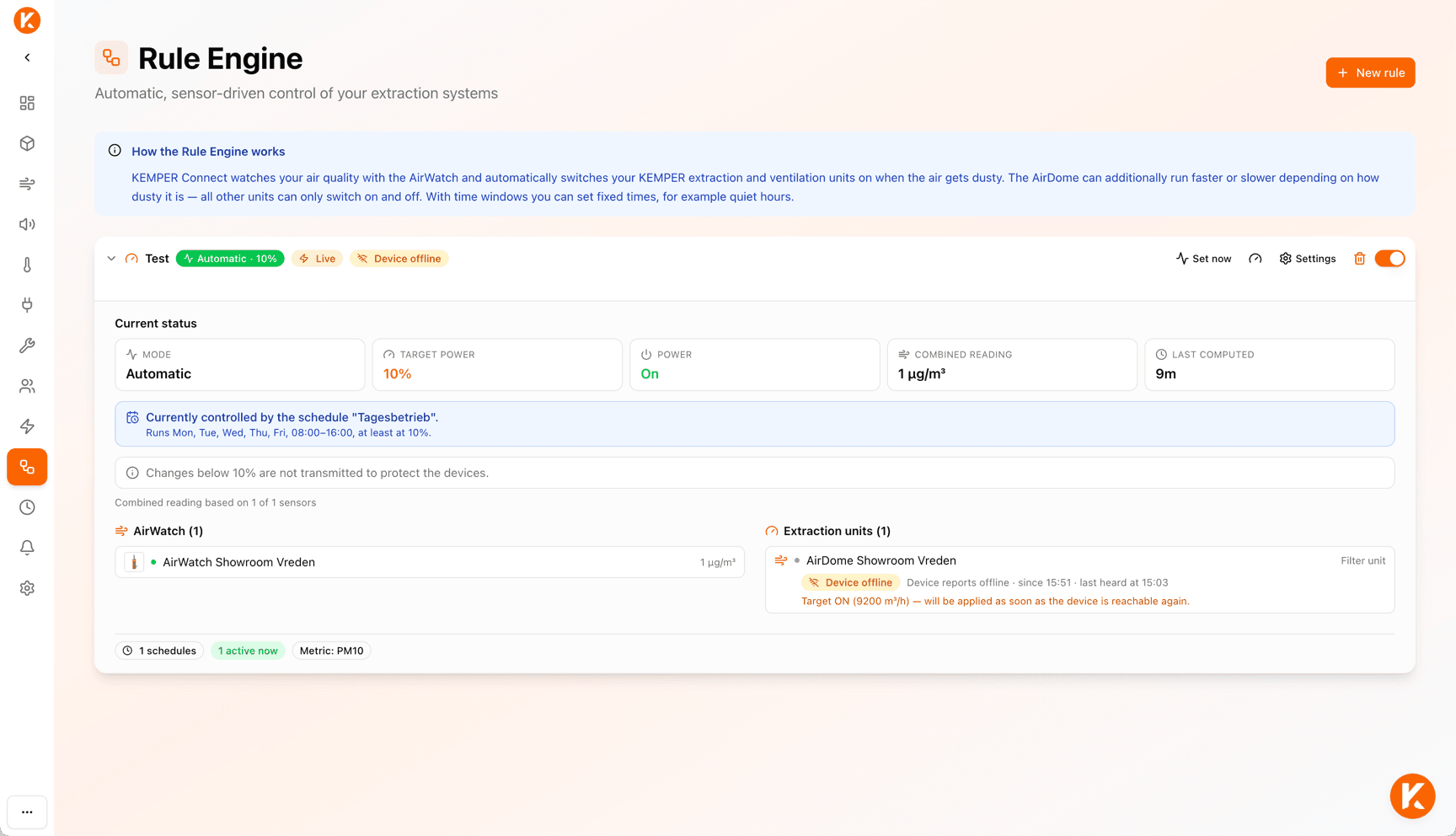Open the wind air-quality icon in sidebar
1456x836 pixels.
27,184
